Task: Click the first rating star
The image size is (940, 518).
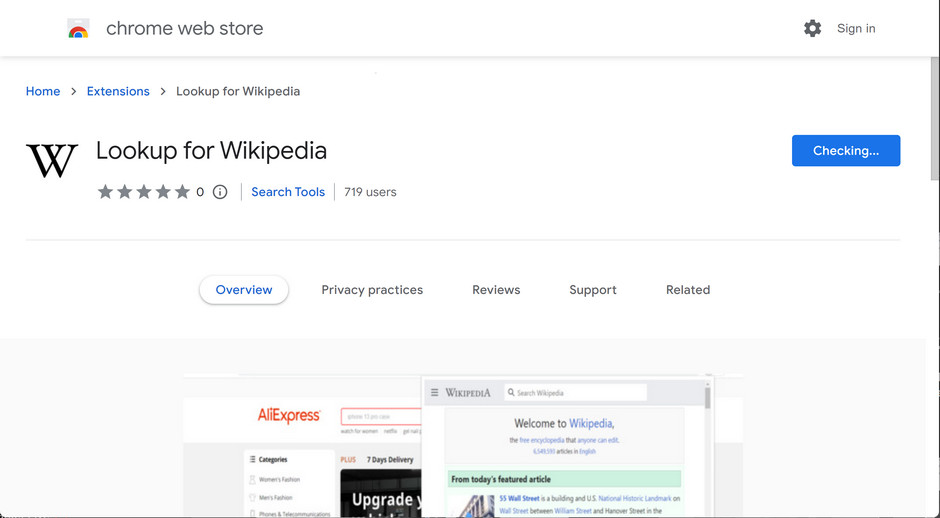Action: [105, 192]
